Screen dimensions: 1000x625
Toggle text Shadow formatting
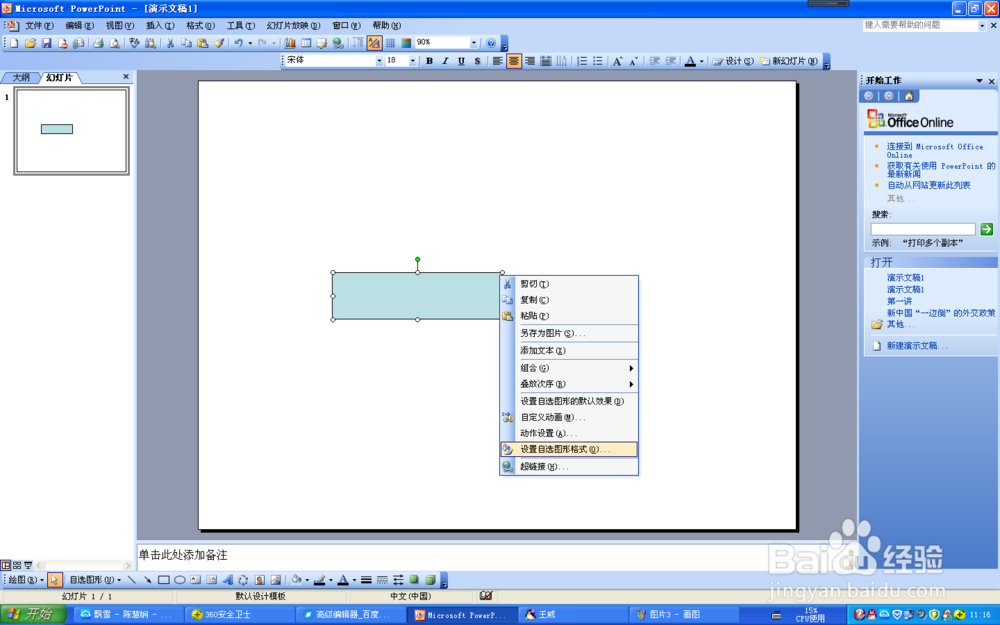click(x=477, y=61)
